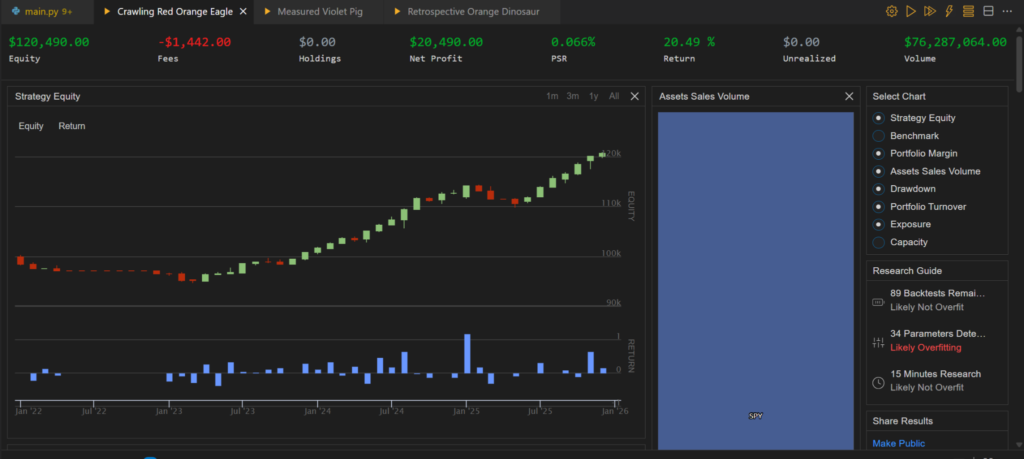Toggle the Return series legend
The height and width of the screenshot is (459, 1024).
72,126
